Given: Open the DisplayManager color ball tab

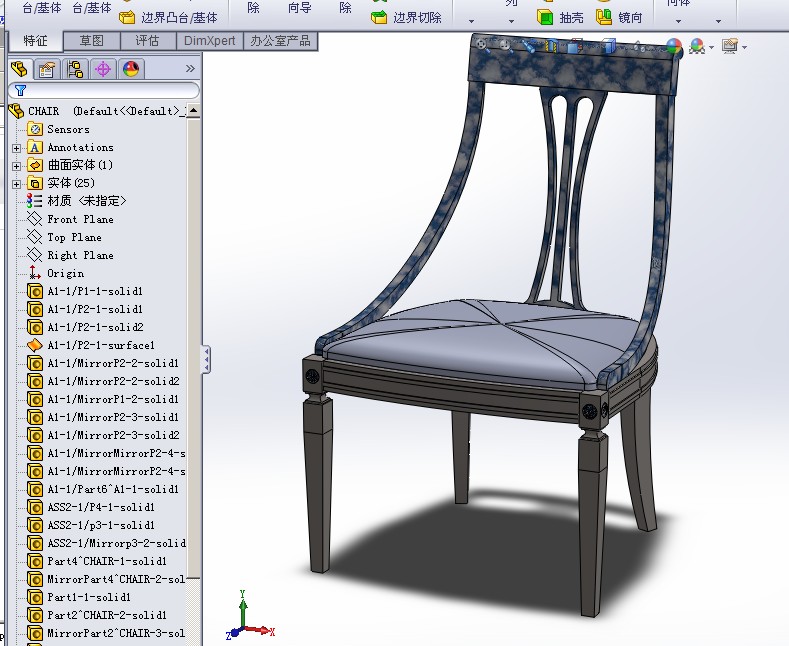Looking at the screenshot, I should 131,69.
